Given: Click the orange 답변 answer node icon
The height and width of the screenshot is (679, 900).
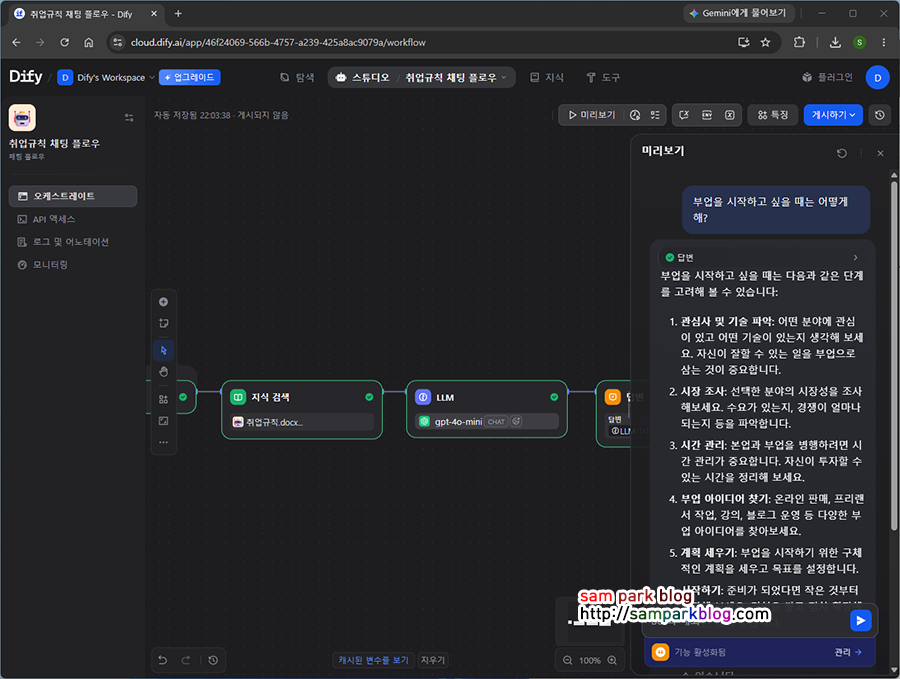Looking at the screenshot, I should (x=613, y=397).
